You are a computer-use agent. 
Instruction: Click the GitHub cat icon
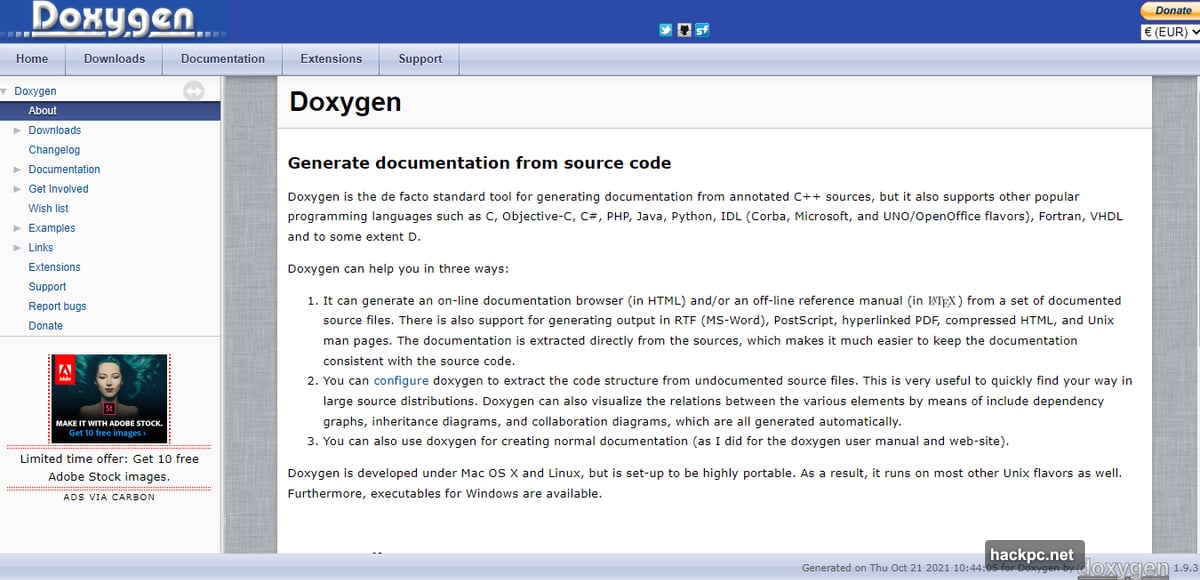(684, 30)
